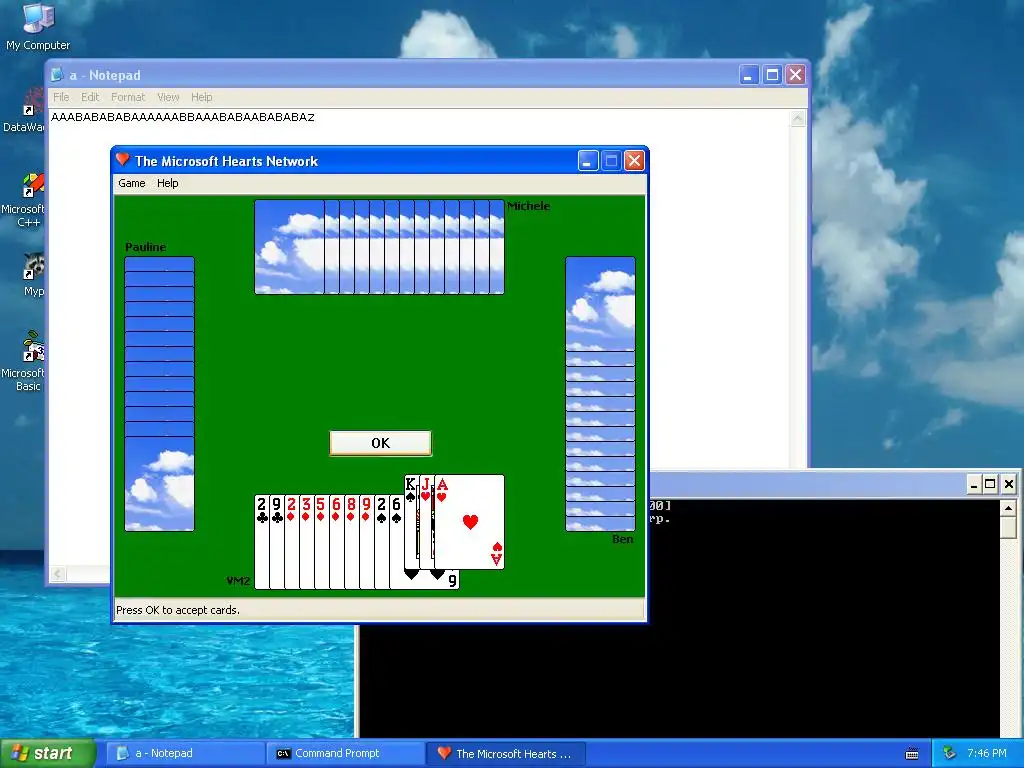Open the Windows Start menu
This screenshot has height=768, width=1024.
pos(47,753)
